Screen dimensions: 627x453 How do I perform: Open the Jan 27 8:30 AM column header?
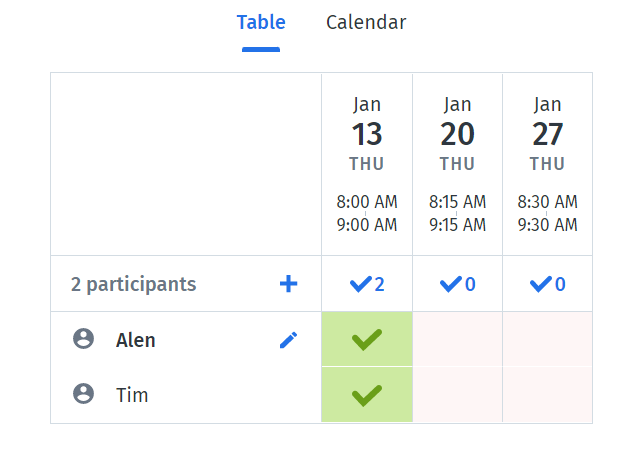[x=547, y=164]
